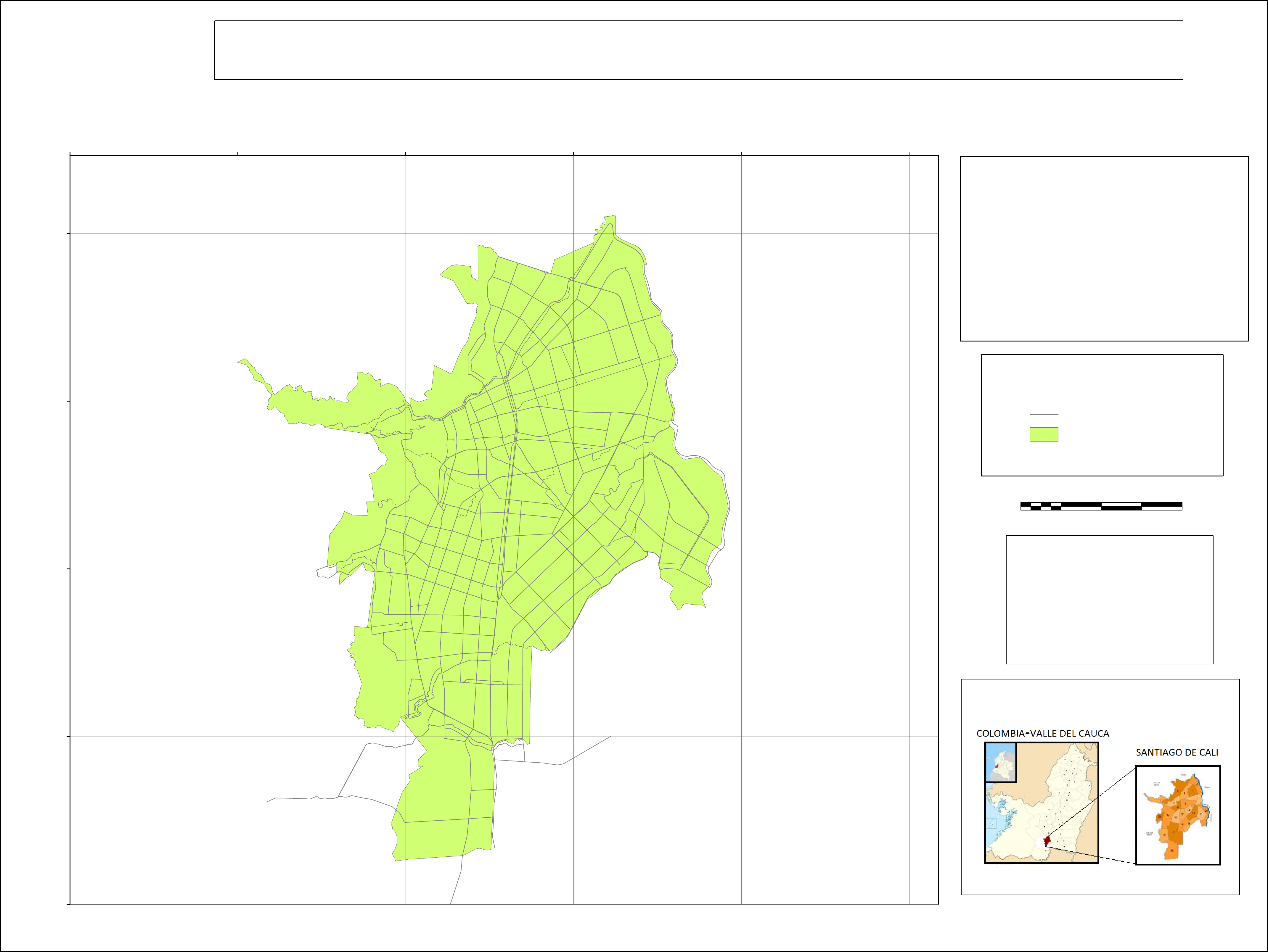
Task: Select the large empty box above legend
Action: [x=1104, y=249]
